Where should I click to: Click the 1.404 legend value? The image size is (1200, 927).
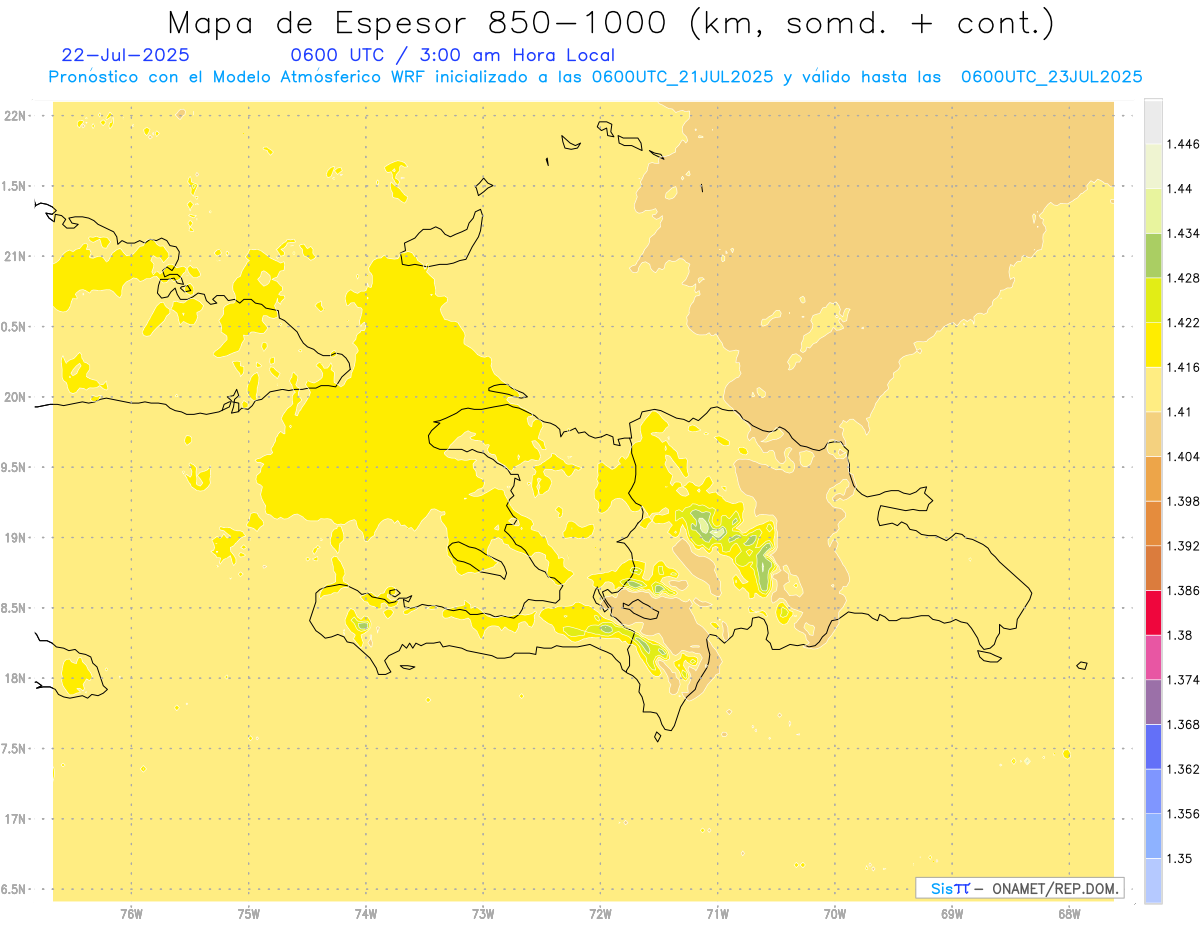1184,457
